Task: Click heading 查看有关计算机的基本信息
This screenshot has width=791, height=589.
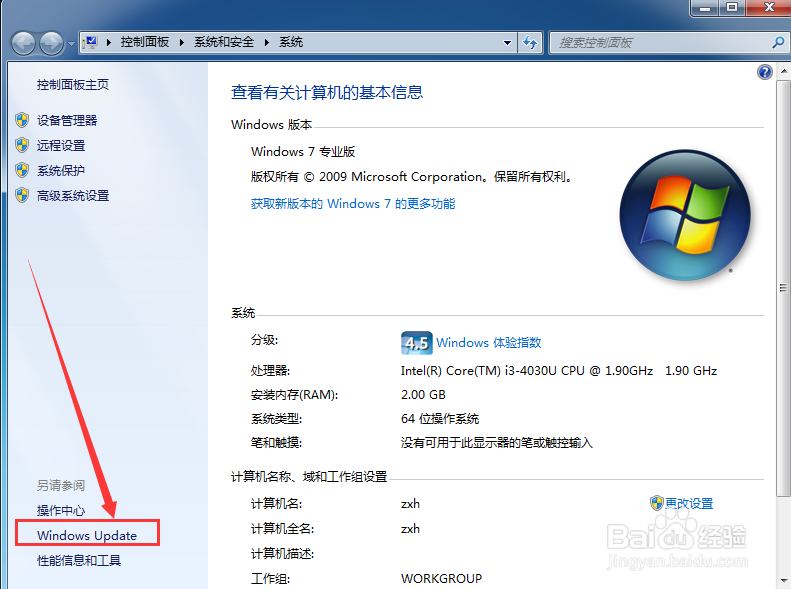Action: 327,92
